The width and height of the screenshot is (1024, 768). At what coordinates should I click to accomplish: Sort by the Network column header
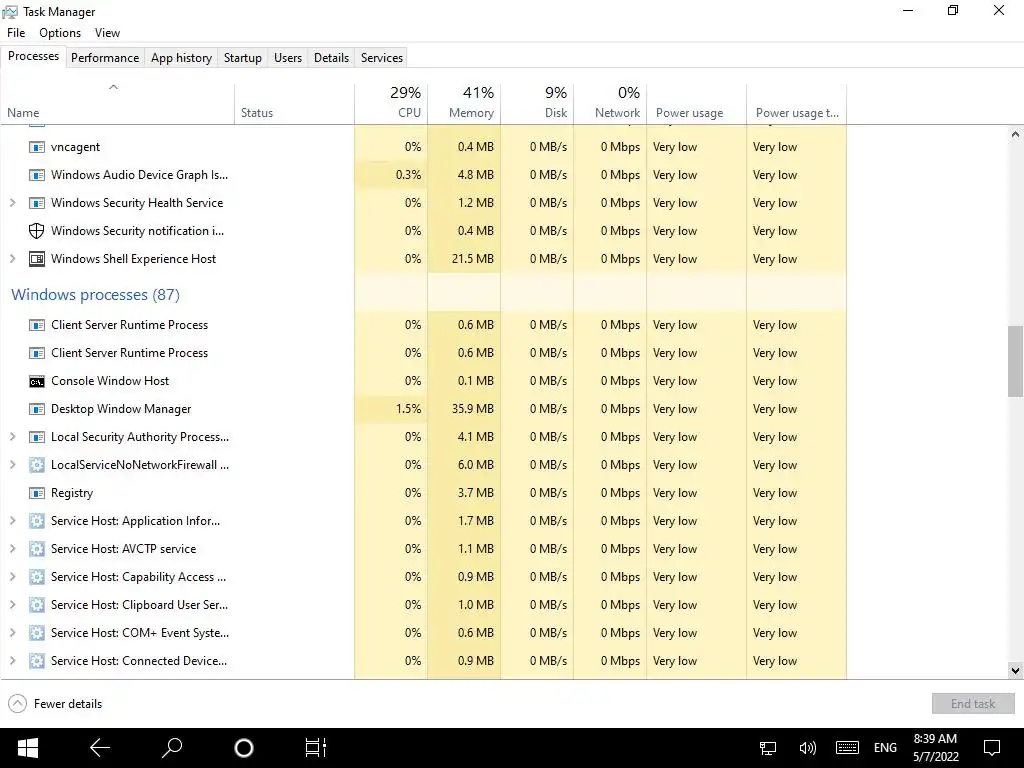(611, 103)
